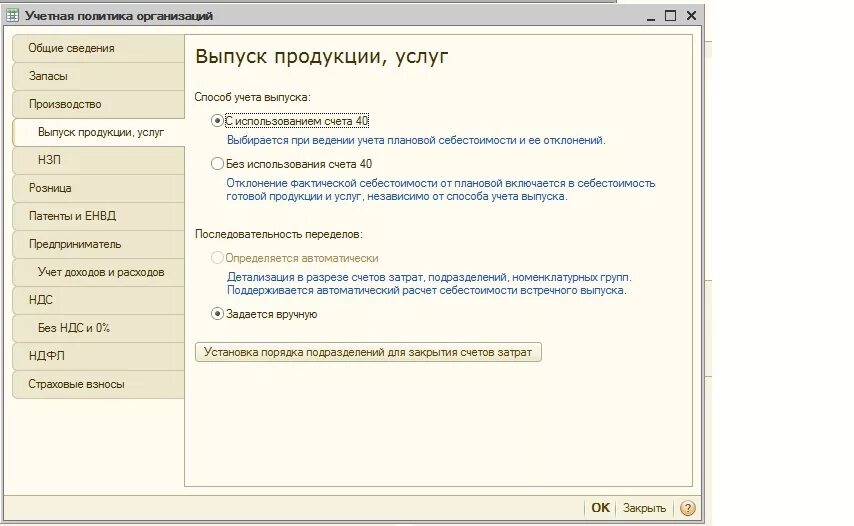Go to the 'НЗП' sub-tab
This screenshot has height=526, width=854.
pyautogui.click(x=99, y=160)
